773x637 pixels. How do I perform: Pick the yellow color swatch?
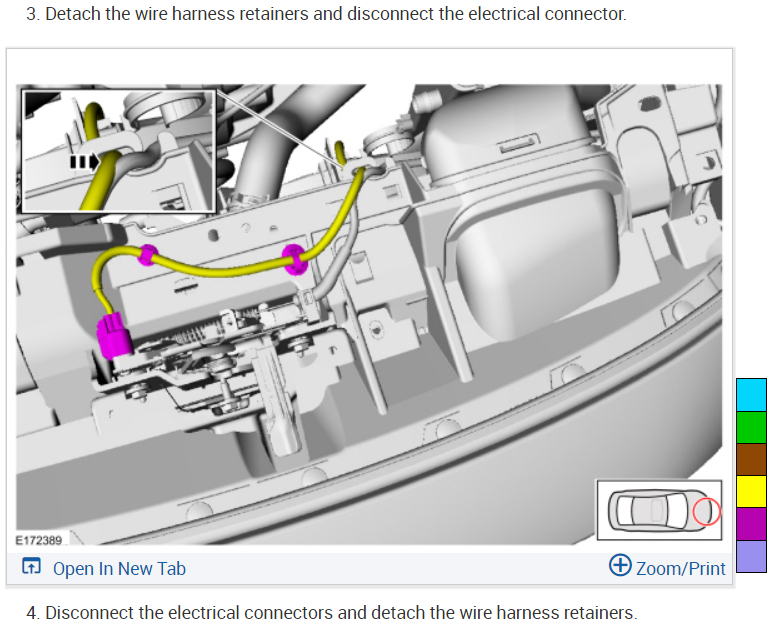tap(751, 492)
